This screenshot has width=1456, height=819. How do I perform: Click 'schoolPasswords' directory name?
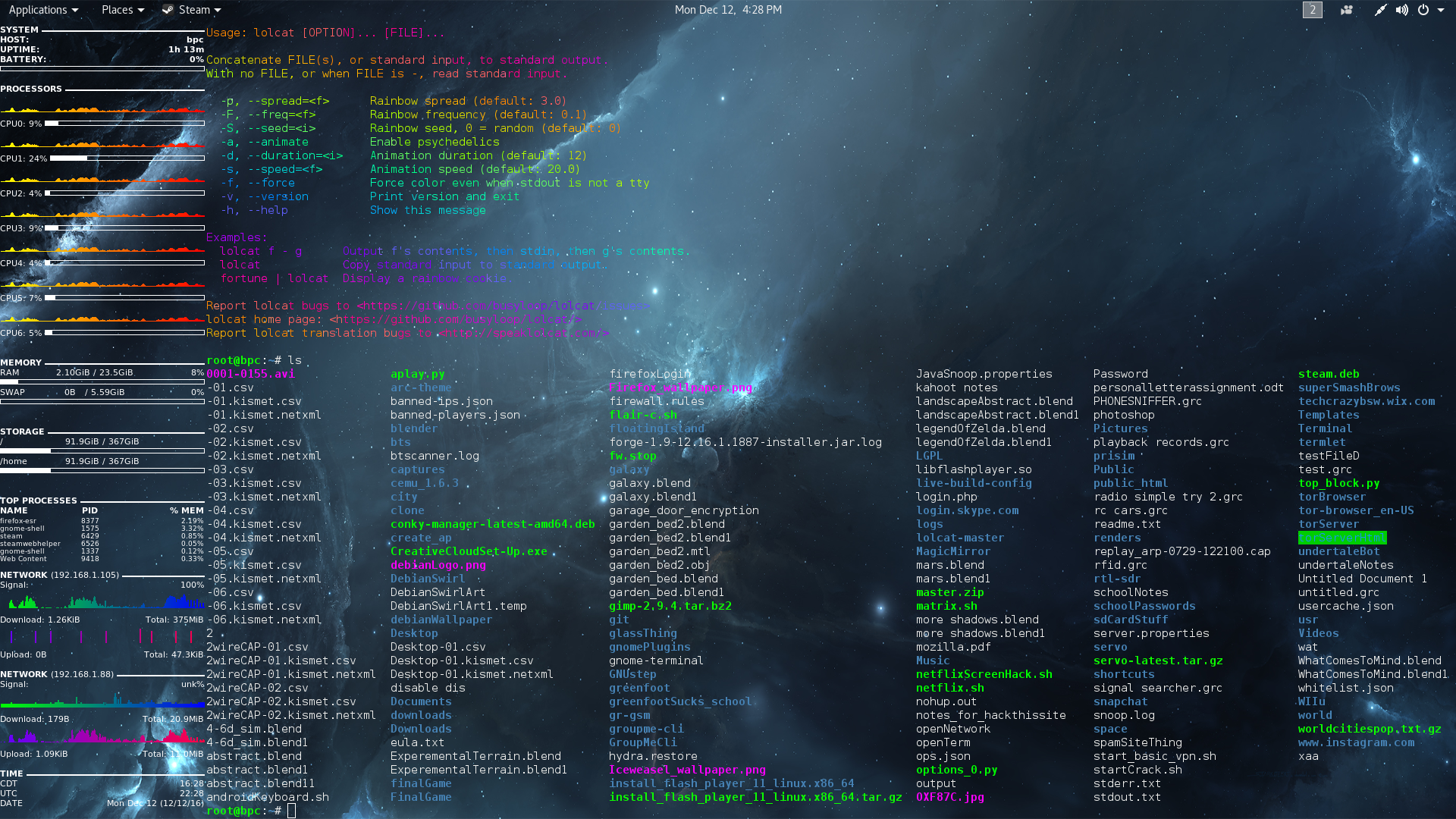[x=1144, y=606]
